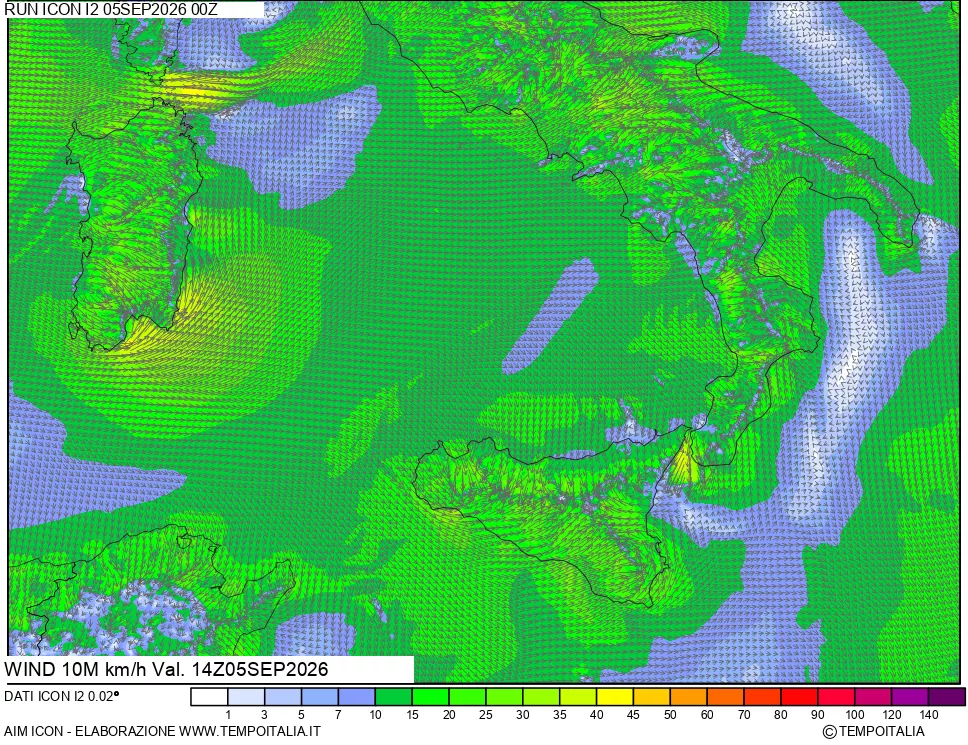
Task: Click the 'DATI ICON I2 0.02°' label
Action: point(62,697)
